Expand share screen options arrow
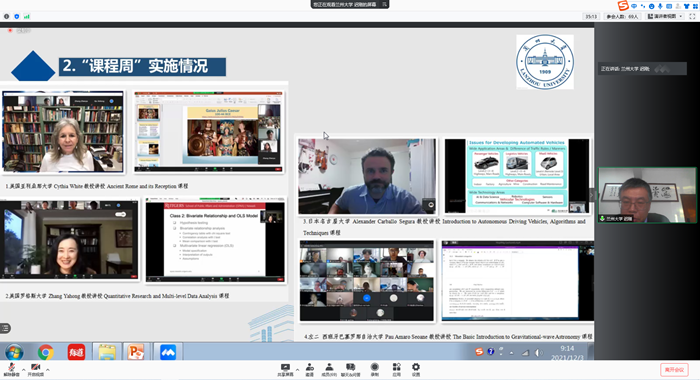Screen dimensions: 700x380 click(x=297, y=370)
